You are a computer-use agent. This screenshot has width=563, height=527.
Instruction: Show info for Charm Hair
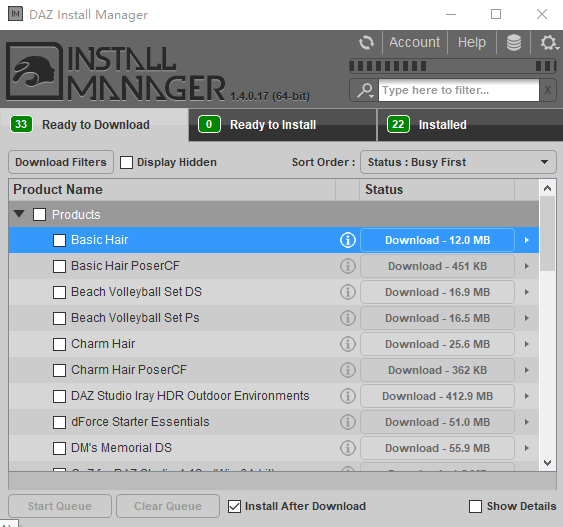pyautogui.click(x=348, y=344)
